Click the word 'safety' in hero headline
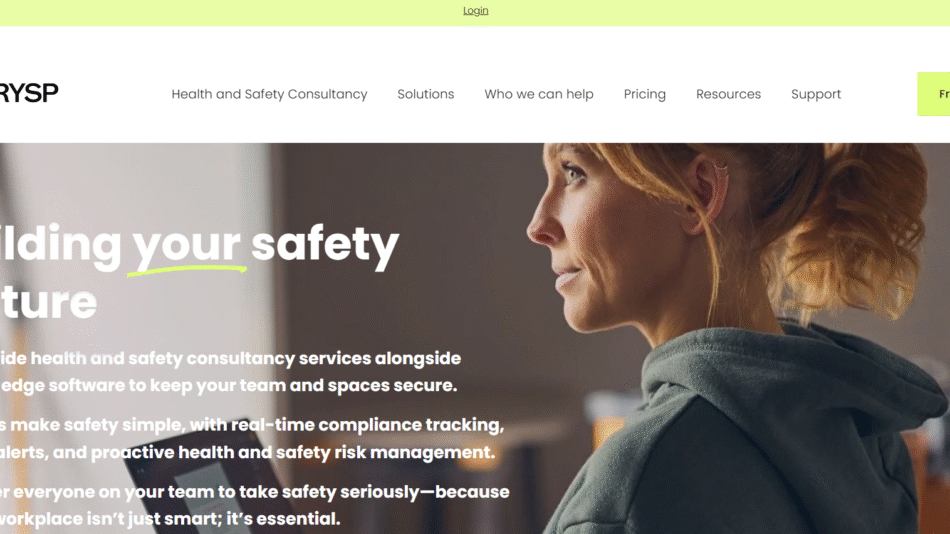This screenshot has height=534, width=950. [x=325, y=244]
